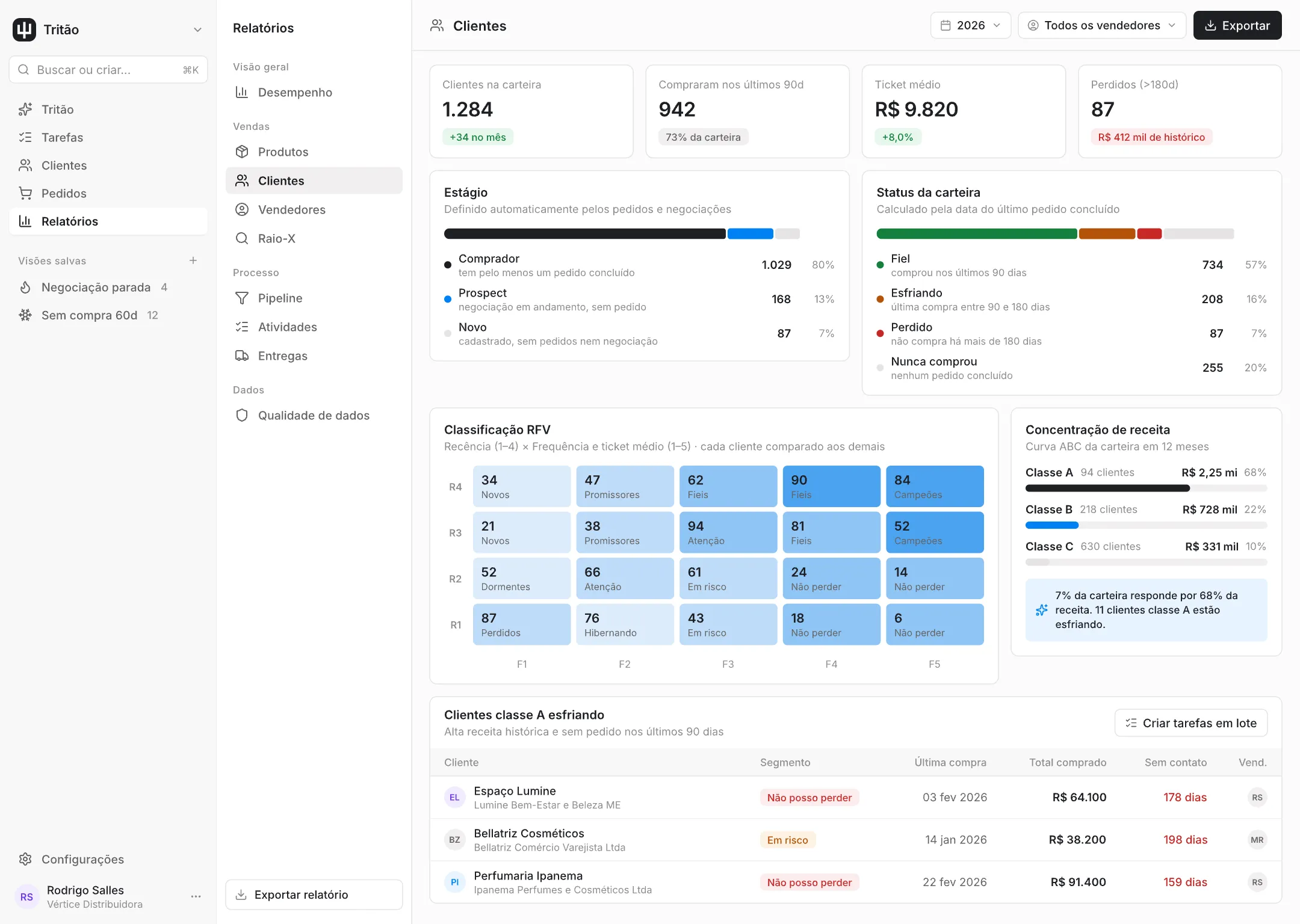Add a new saved view with plus icon
The height and width of the screenshot is (924, 1300).
(193, 260)
